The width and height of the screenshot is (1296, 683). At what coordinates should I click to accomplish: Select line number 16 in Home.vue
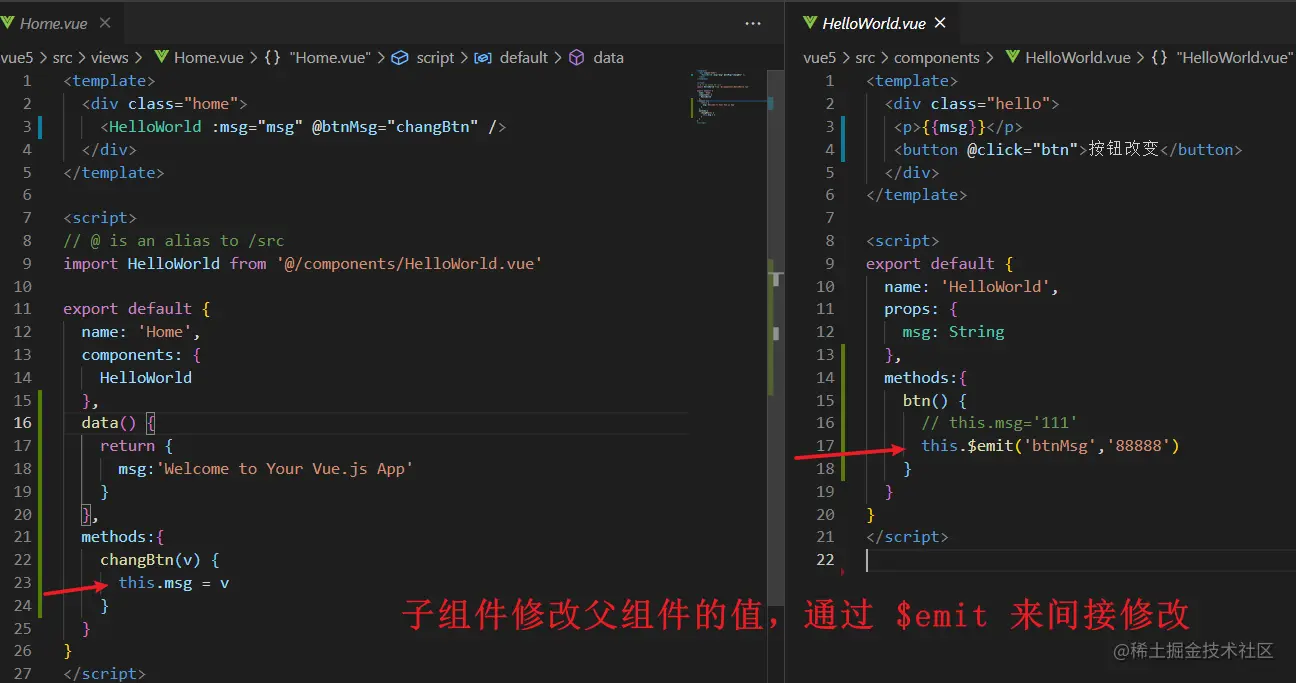(x=23, y=423)
